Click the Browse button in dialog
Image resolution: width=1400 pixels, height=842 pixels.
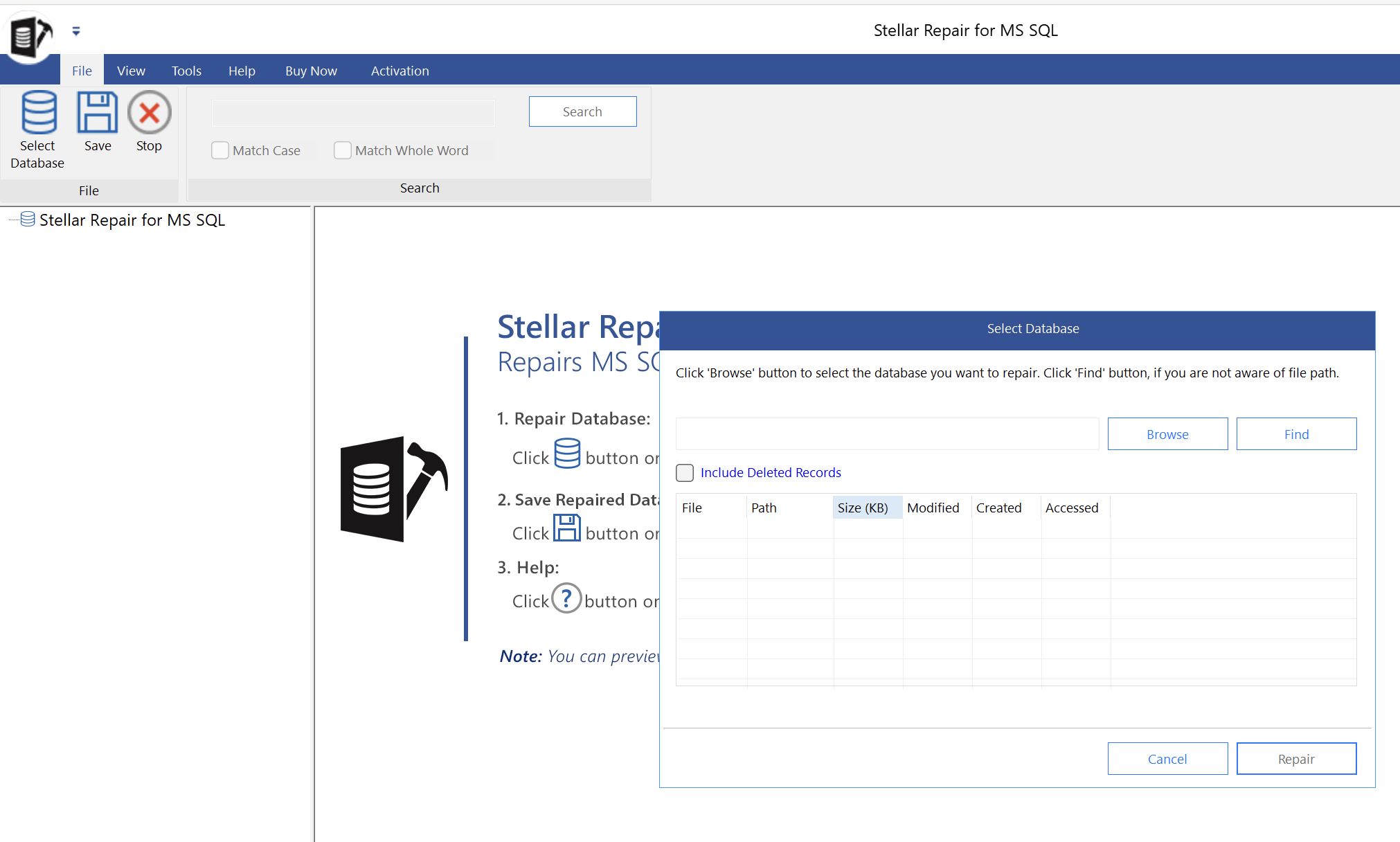[x=1167, y=434]
